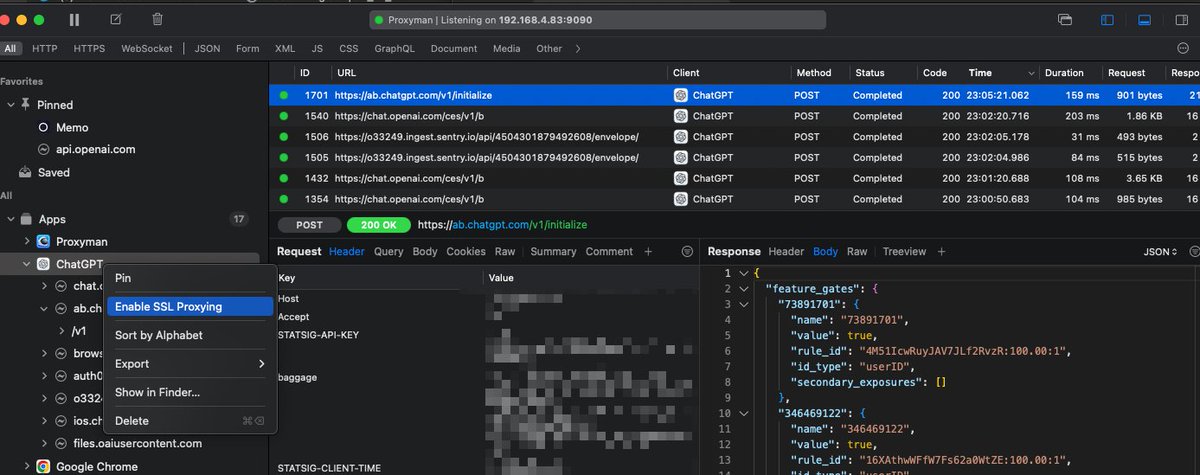Image resolution: width=1200 pixels, height=475 pixels.
Task: Add a Request tab with the plus icon
Action: tap(648, 251)
